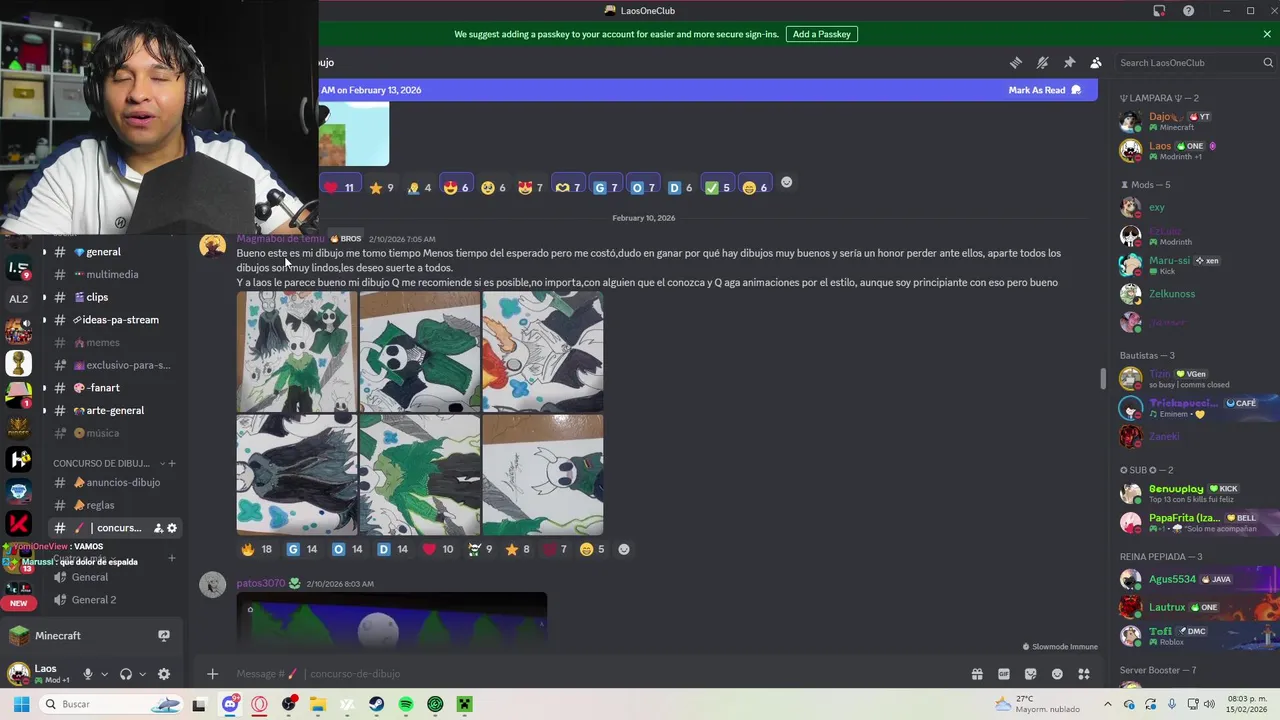
Task: Open Steam from the taskbar
Action: coord(376,704)
